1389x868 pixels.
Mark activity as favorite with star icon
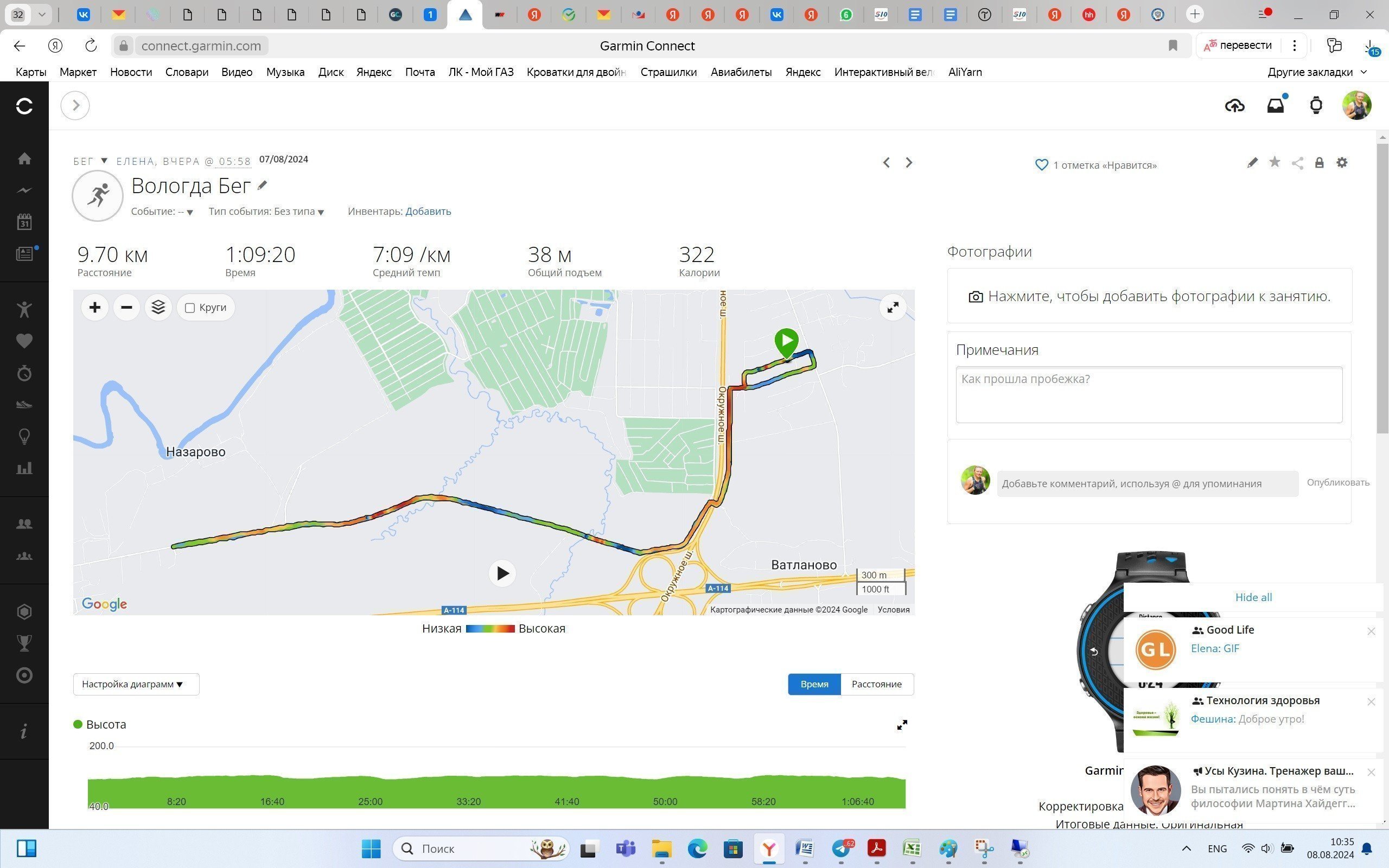(1275, 162)
